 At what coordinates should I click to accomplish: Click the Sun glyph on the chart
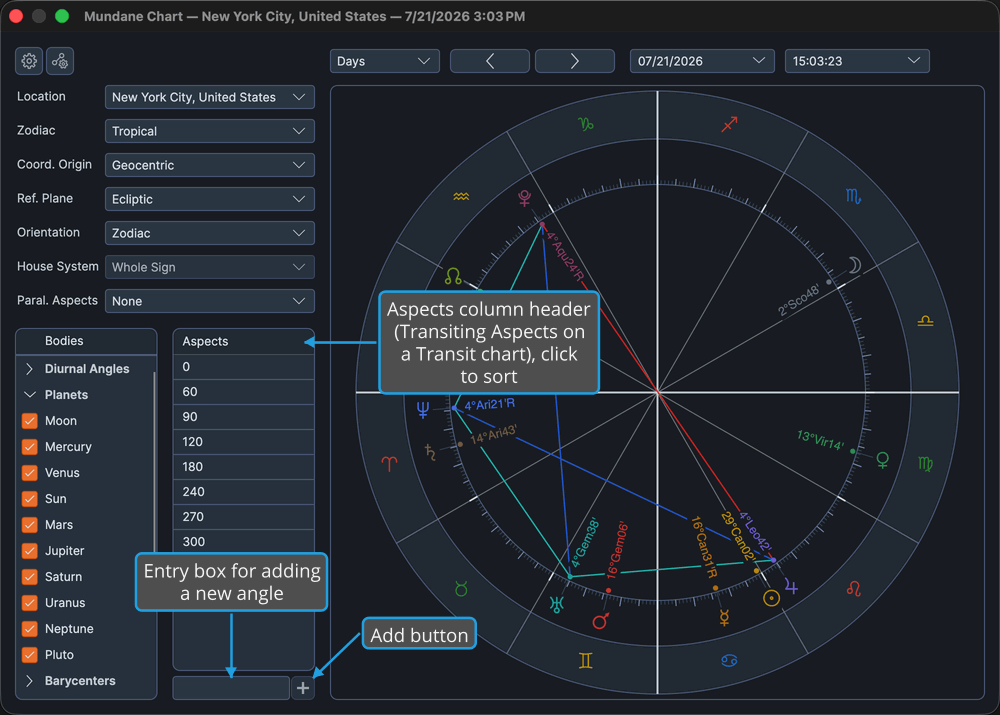pos(772,598)
